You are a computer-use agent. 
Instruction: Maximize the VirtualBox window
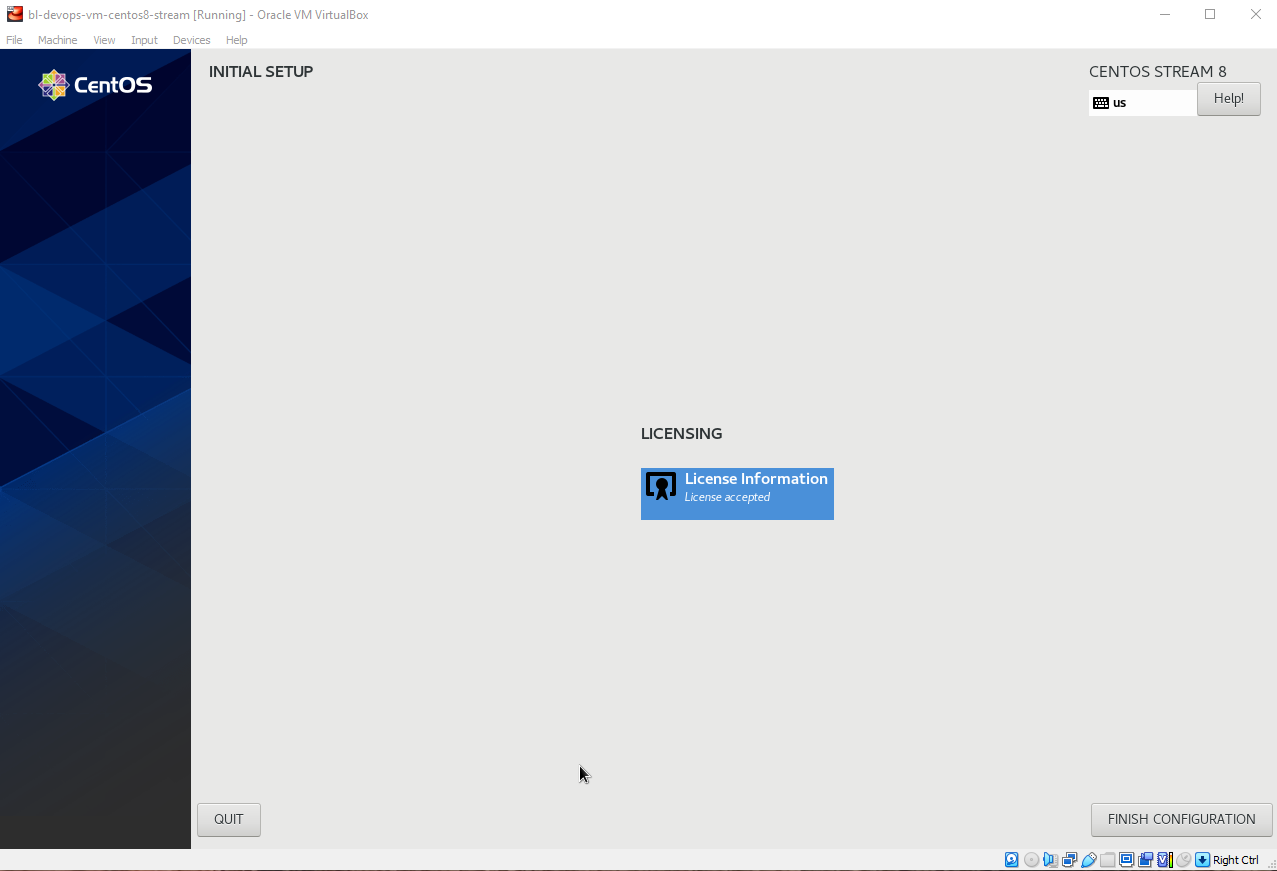[x=1210, y=14]
